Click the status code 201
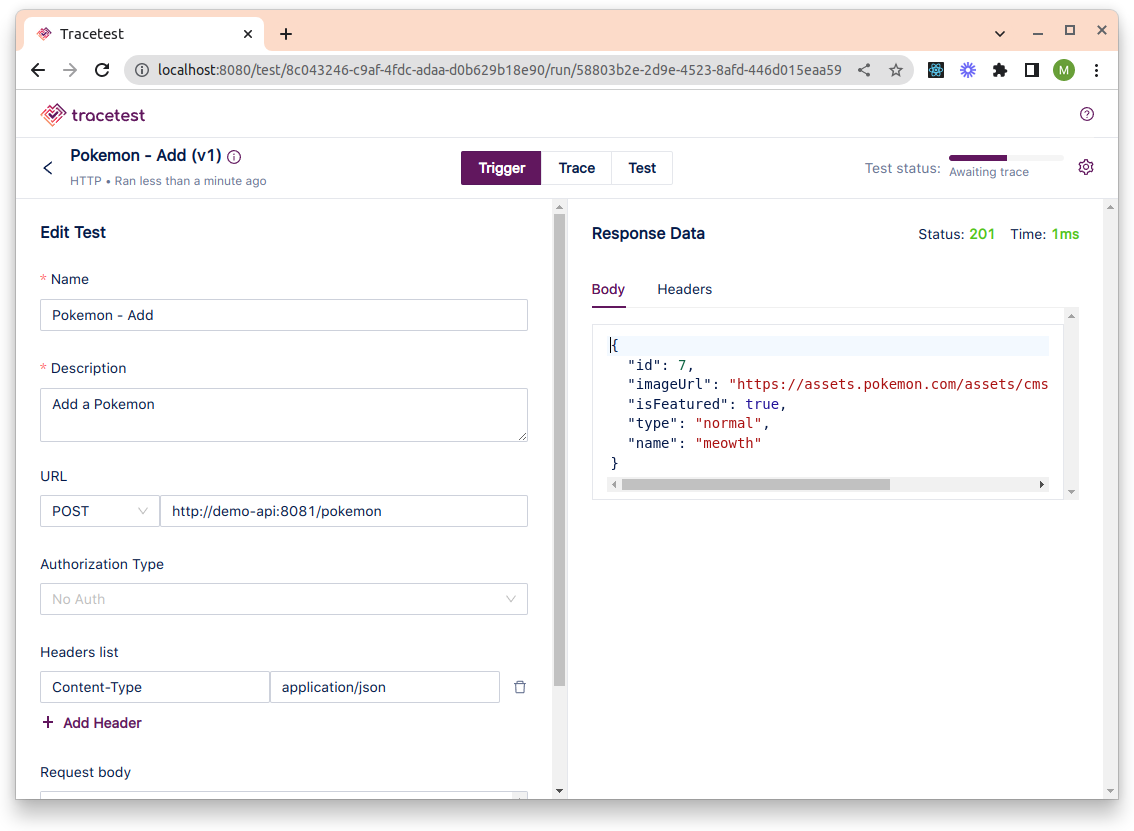This screenshot has height=831, width=1134. point(981,234)
